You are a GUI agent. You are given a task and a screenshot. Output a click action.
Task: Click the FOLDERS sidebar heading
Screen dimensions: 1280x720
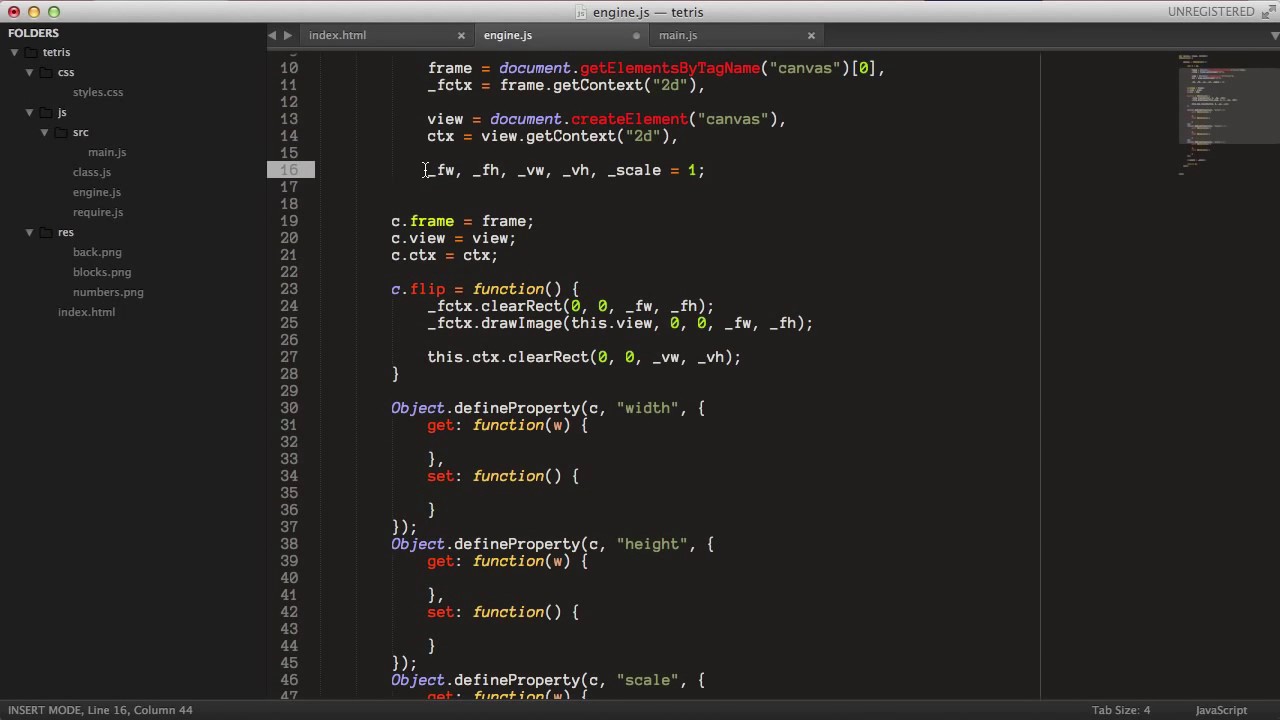[34, 33]
